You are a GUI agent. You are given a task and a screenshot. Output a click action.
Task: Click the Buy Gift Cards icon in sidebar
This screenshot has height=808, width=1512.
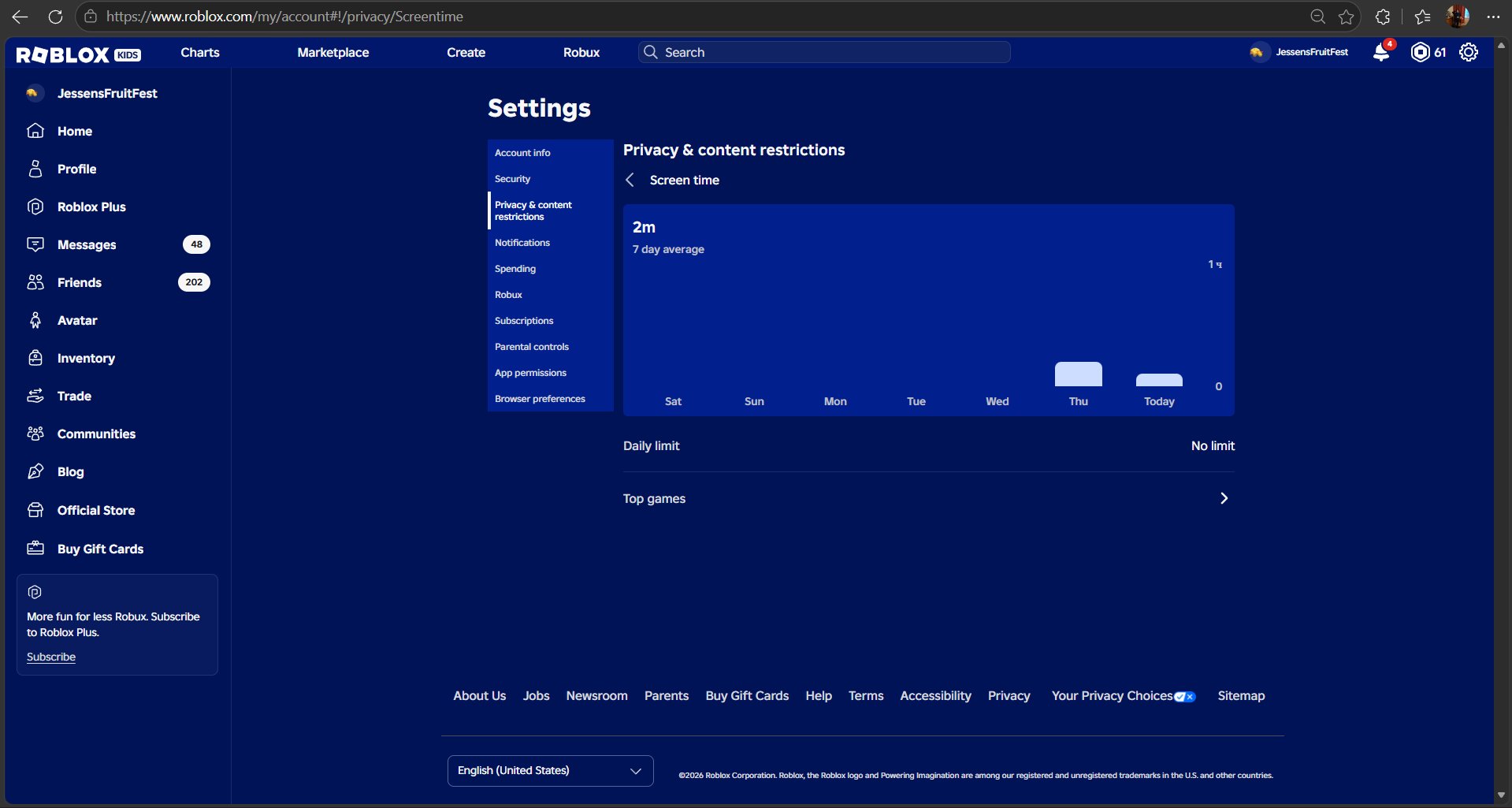35,548
